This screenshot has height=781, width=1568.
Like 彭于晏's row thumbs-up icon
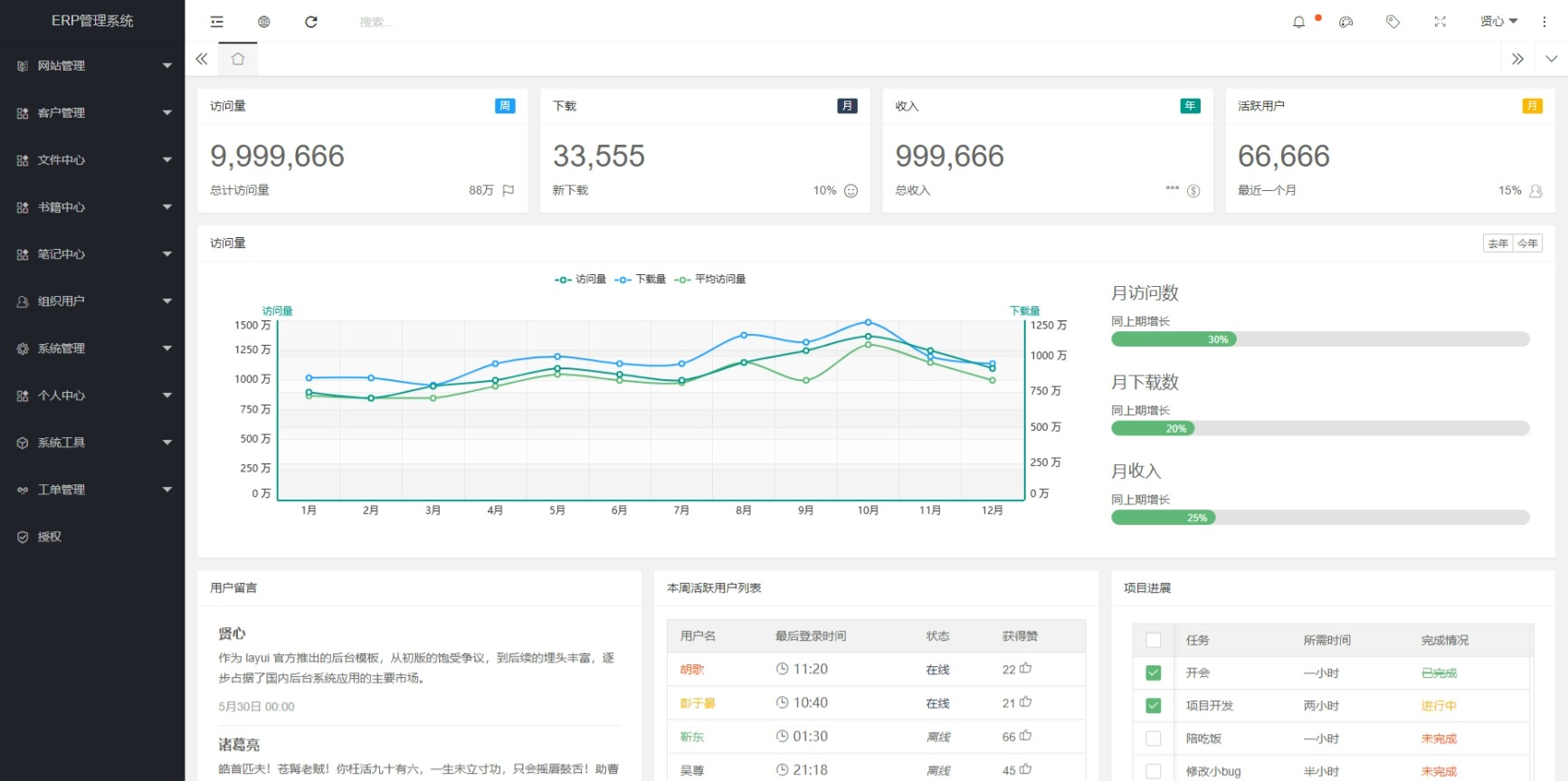[1025, 701]
